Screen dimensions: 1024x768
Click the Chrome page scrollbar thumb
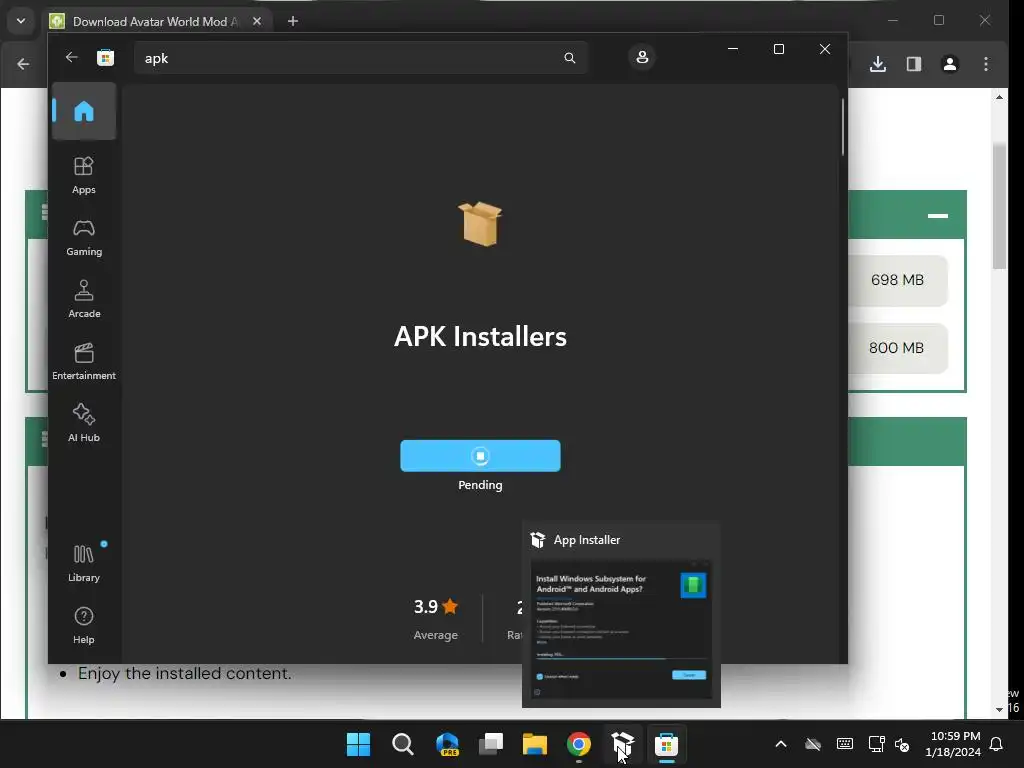click(x=999, y=206)
